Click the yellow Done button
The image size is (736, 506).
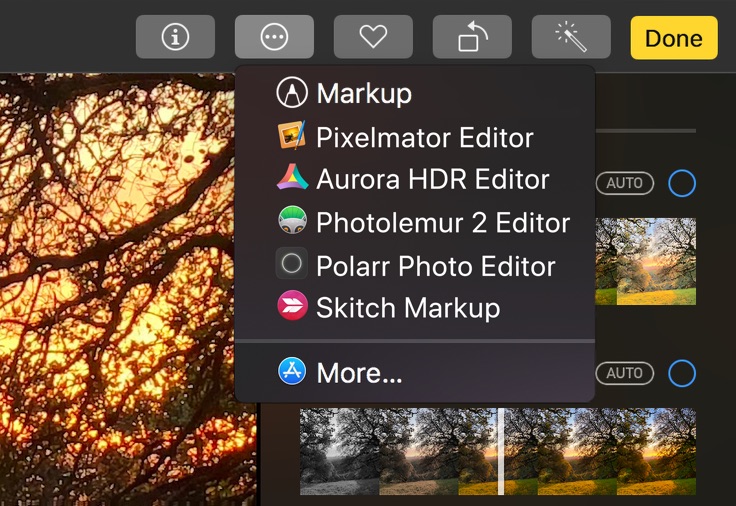click(674, 38)
